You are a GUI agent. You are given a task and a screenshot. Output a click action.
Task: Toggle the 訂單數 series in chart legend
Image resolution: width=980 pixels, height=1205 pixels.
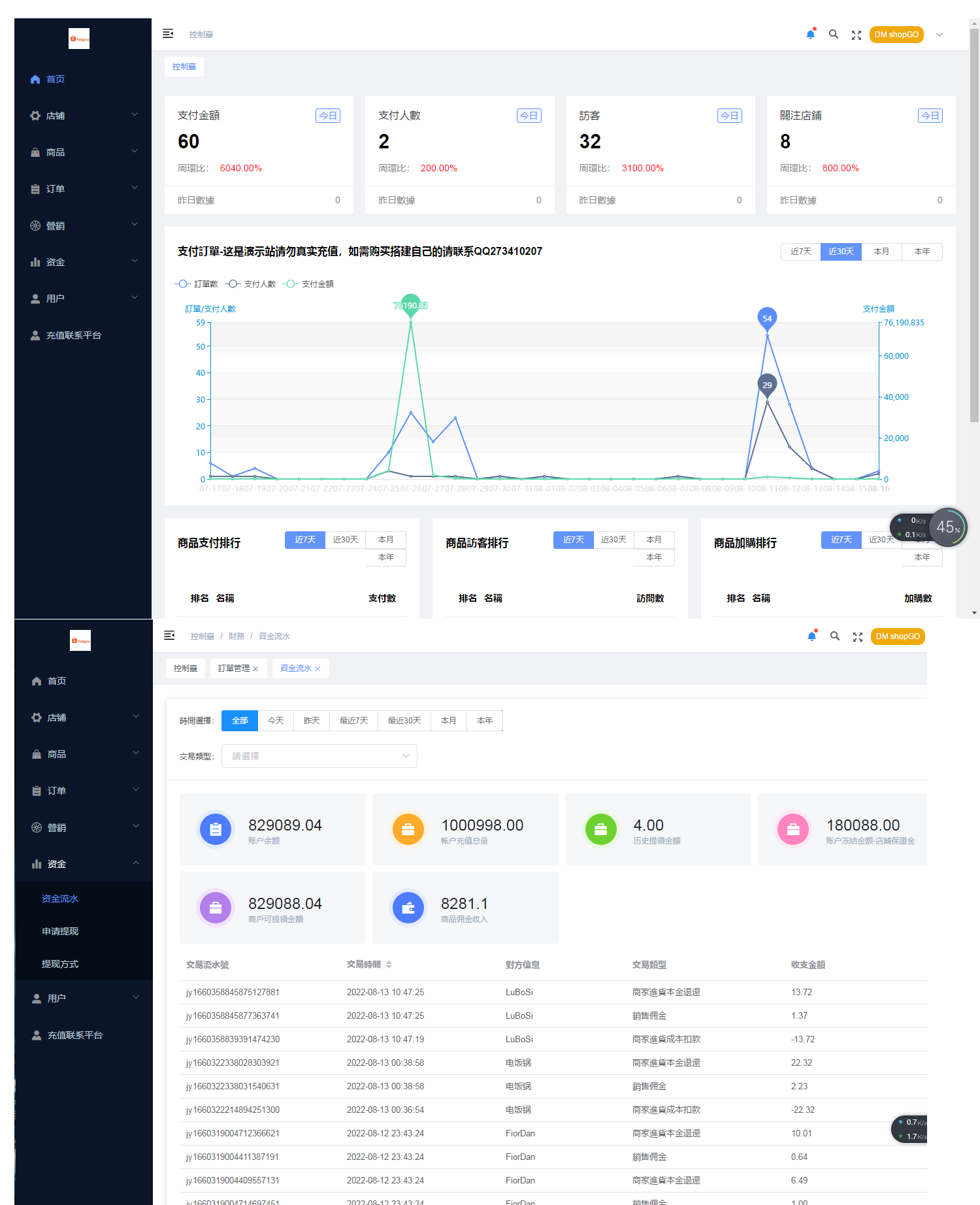[x=197, y=284]
